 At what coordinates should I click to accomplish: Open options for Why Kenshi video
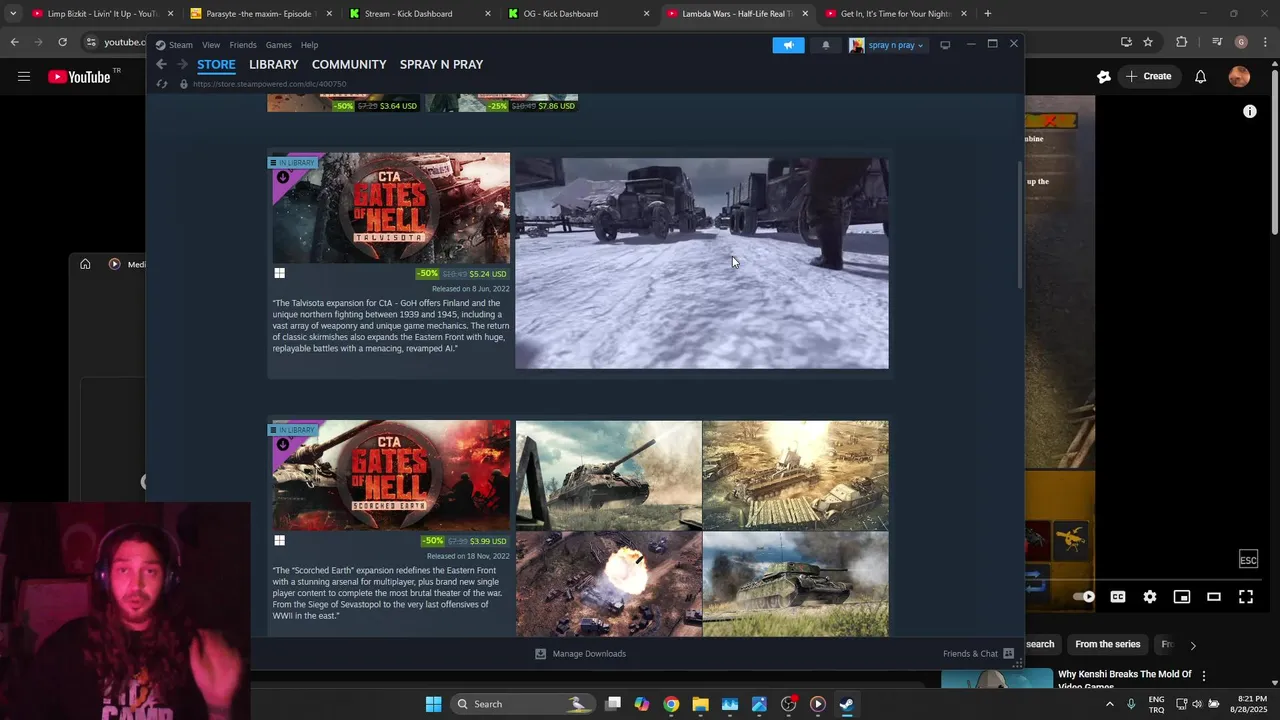point(1204,676)
